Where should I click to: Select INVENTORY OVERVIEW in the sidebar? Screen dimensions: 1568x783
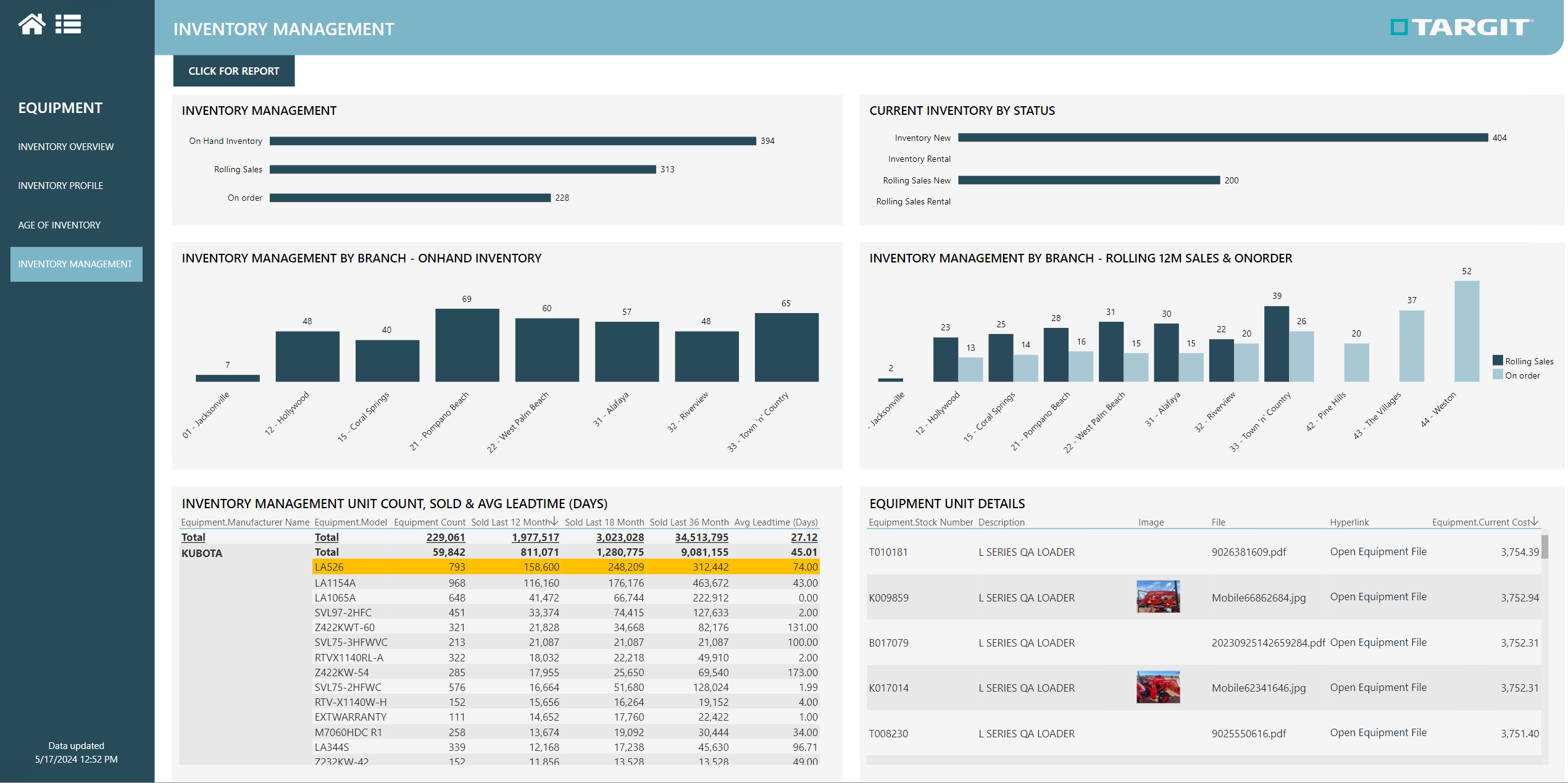65,146
